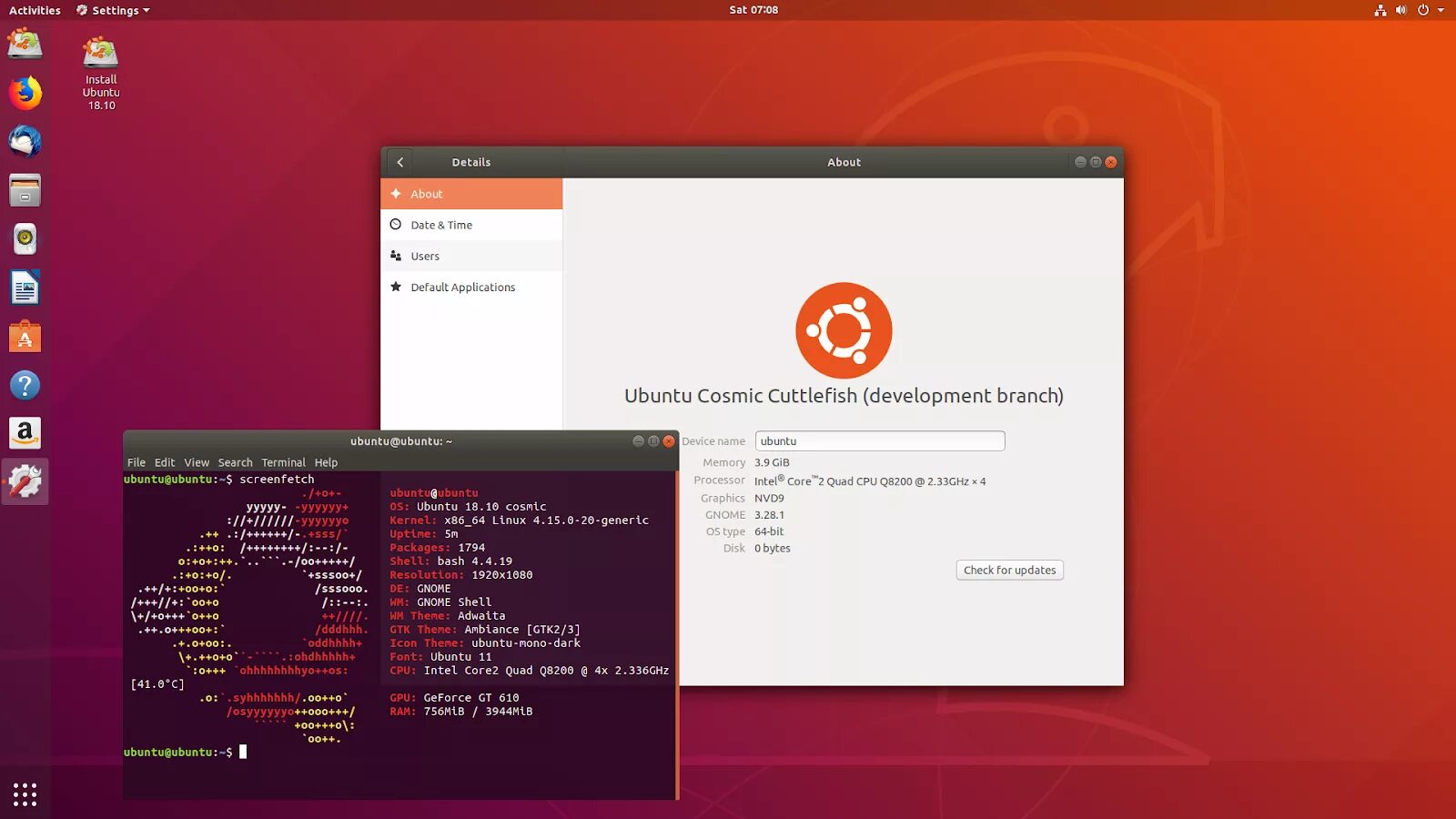
Task: Click the power icon in top bar
Action: click(1423, 10)
